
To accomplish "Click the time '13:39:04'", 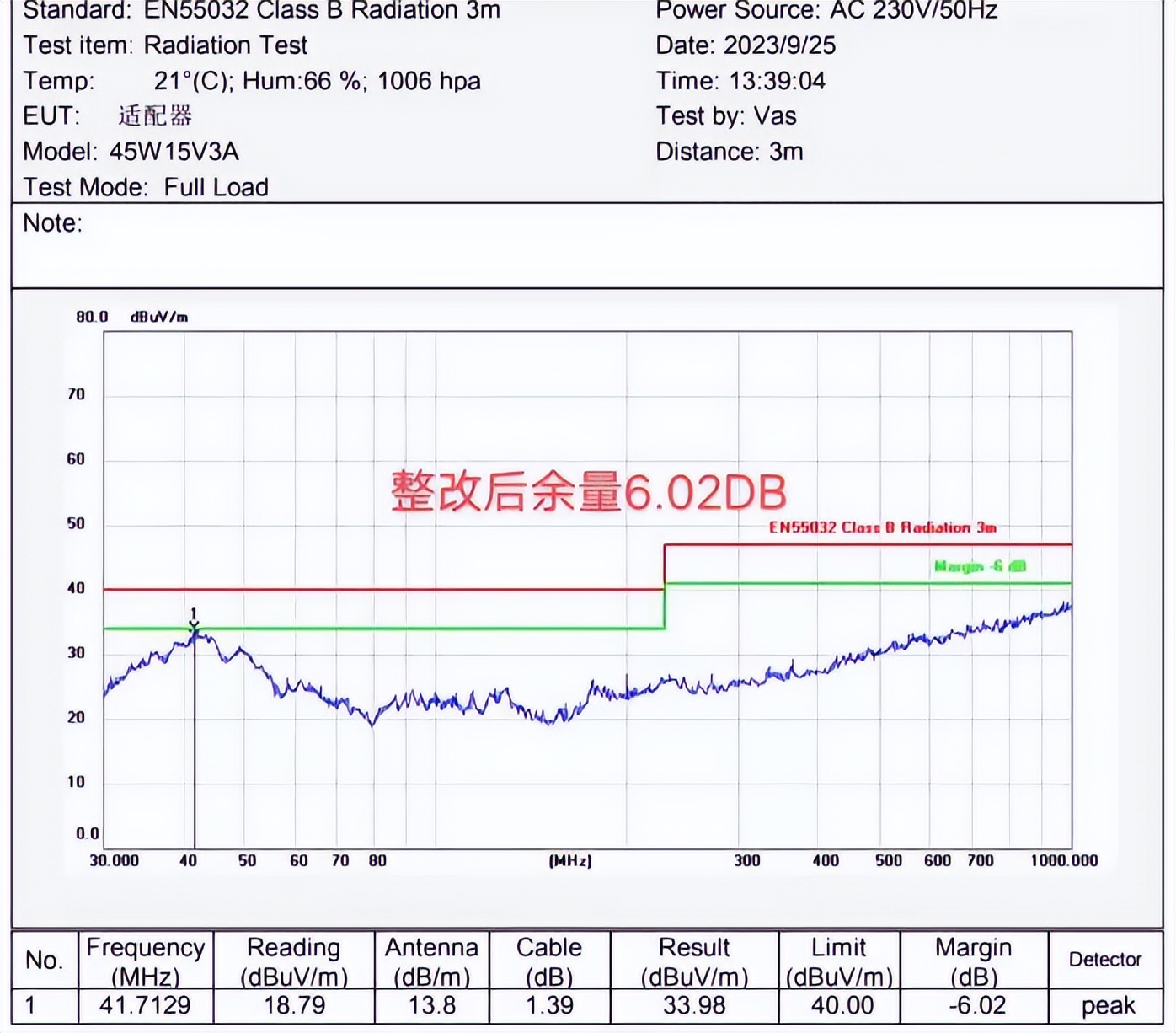I will point(777,81).
